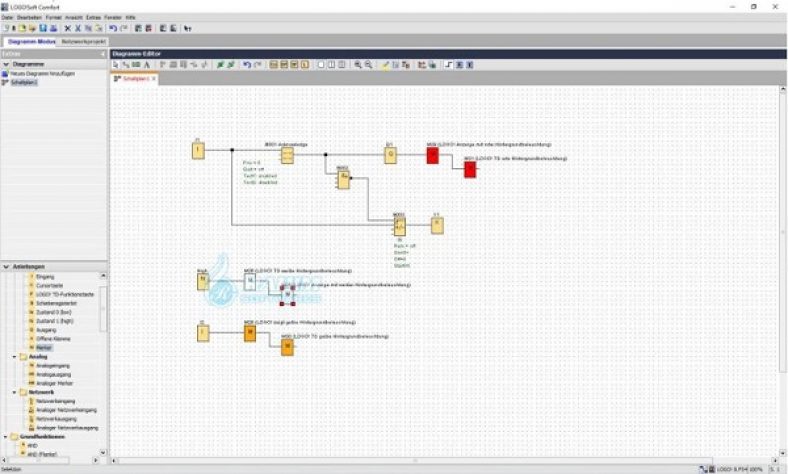Click the second green online test icon
Screen dimensions: 788x474
[x=231, y=65]
